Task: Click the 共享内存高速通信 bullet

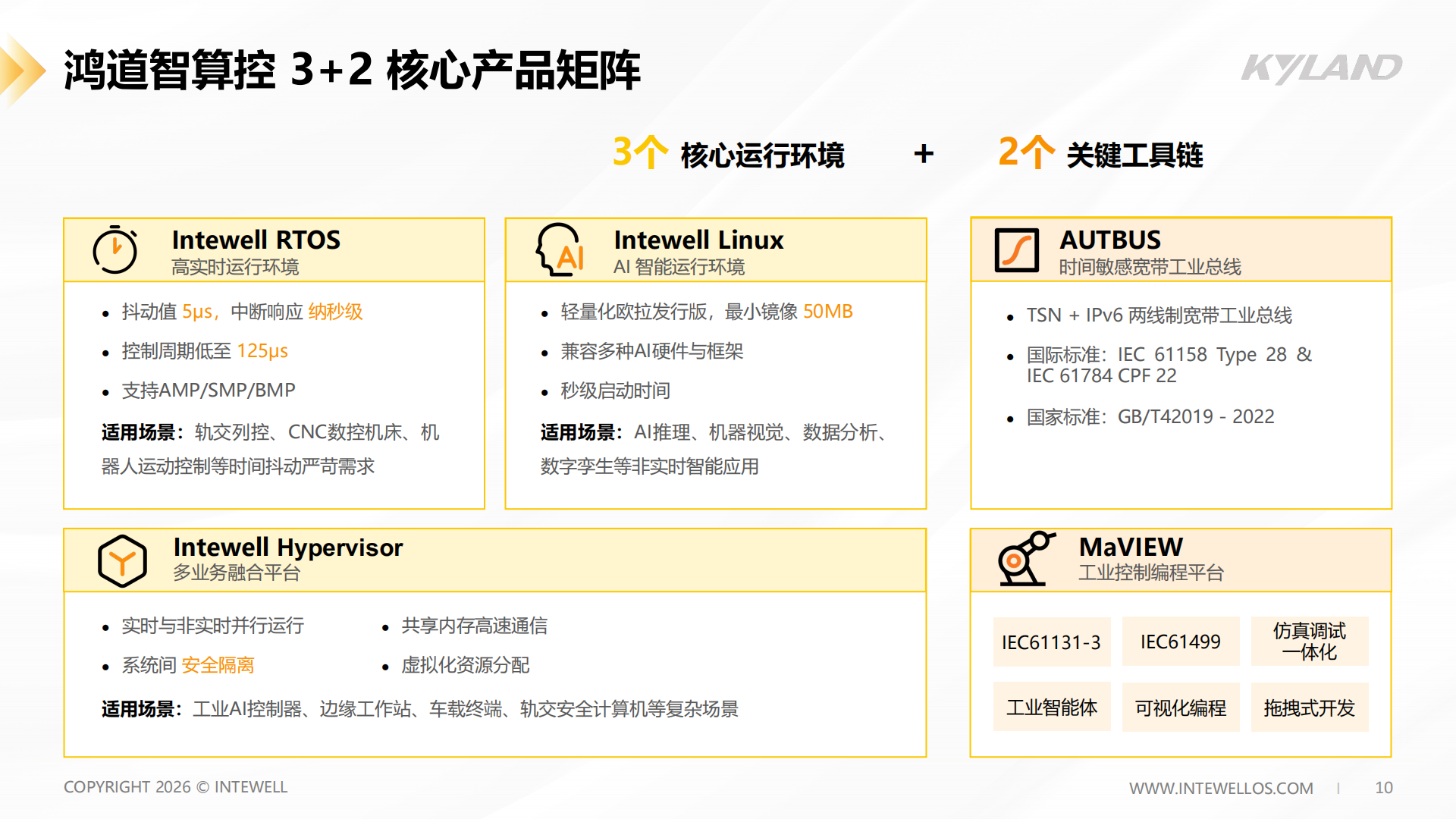Action: point(475,625)
